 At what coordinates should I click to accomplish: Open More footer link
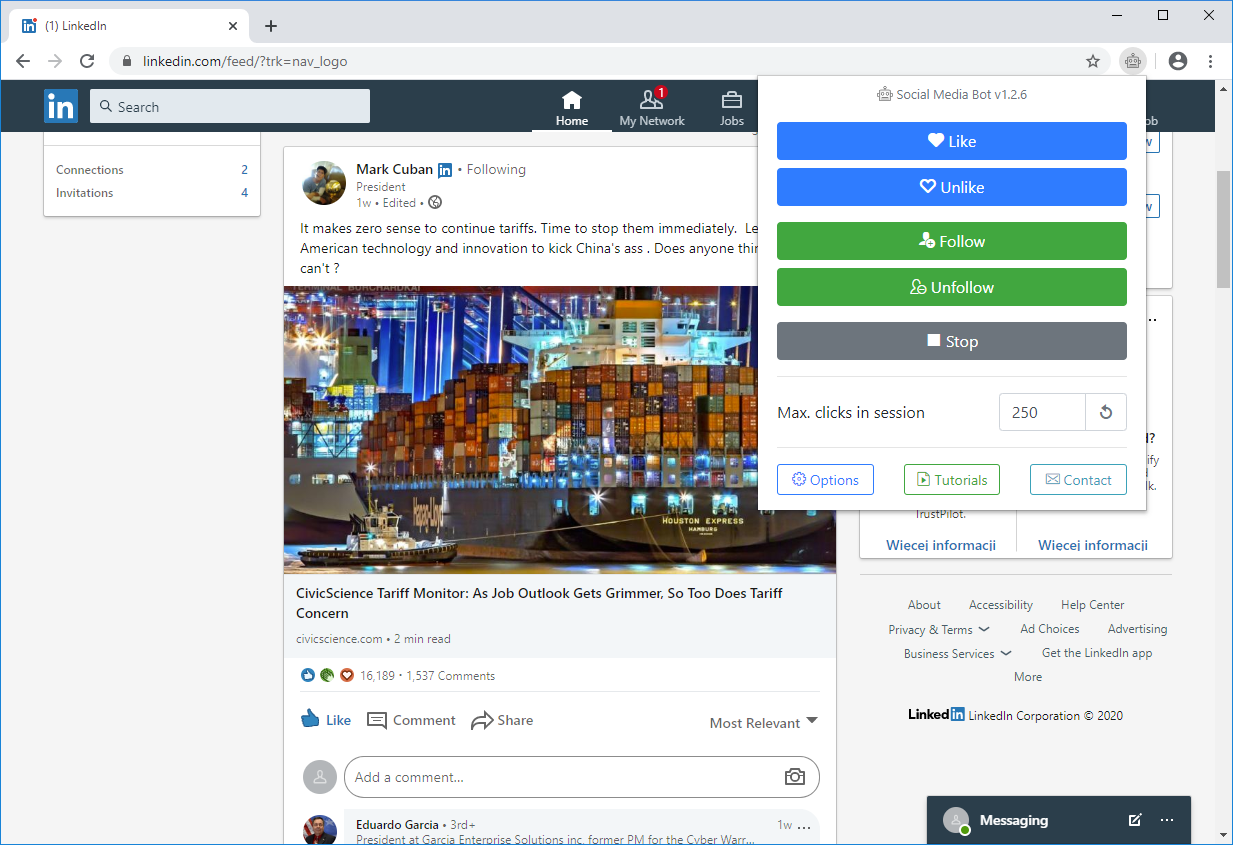[1027, 677]
